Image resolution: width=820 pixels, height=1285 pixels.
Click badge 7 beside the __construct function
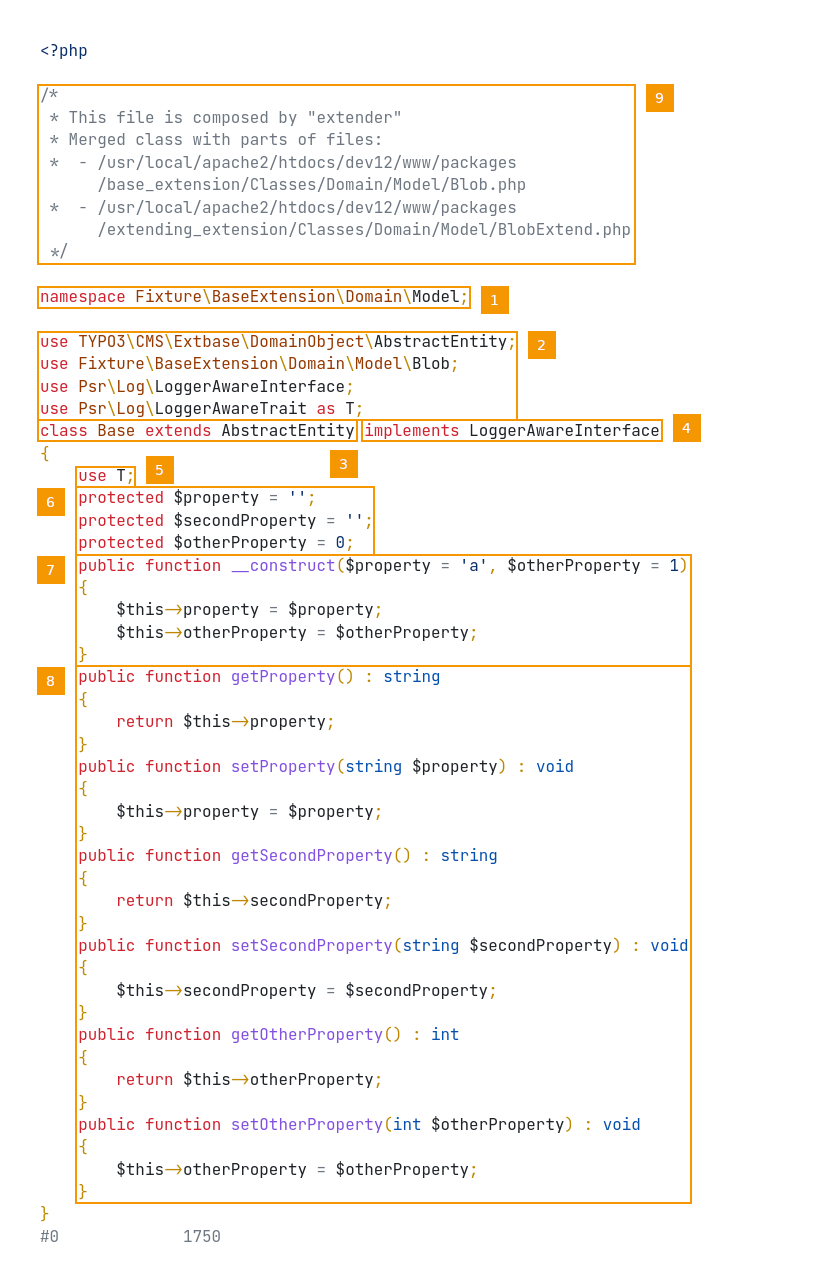tap(51, 570)
